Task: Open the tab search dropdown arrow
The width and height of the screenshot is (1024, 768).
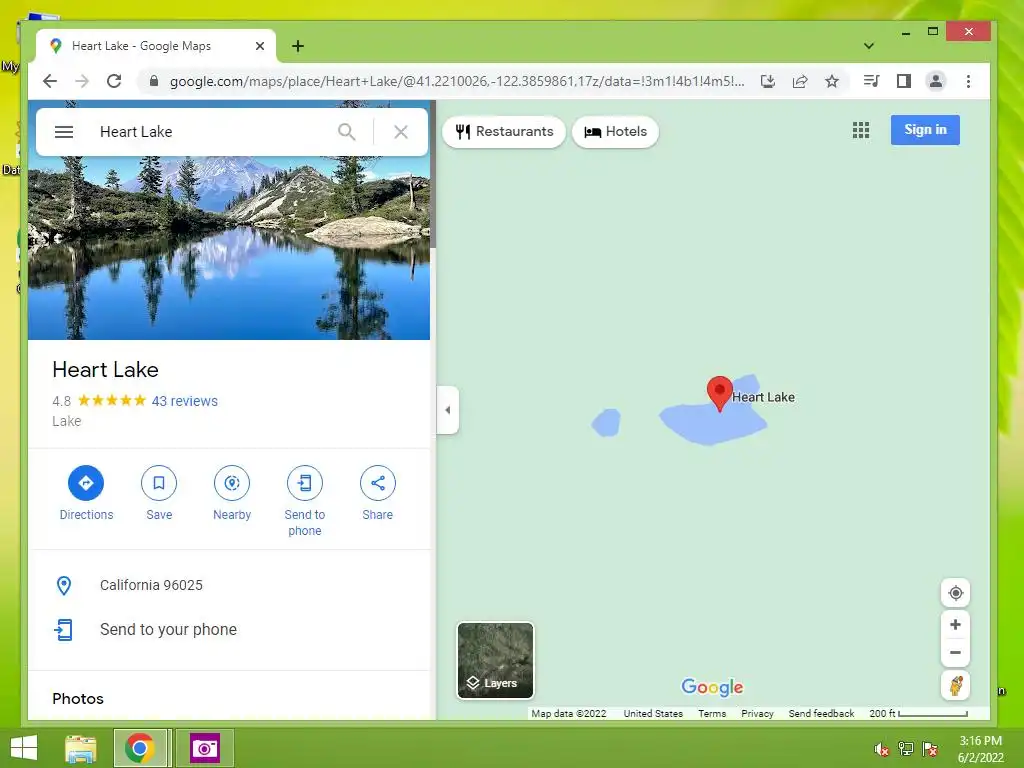Action: pyautogui.click(x=869, y=46)
